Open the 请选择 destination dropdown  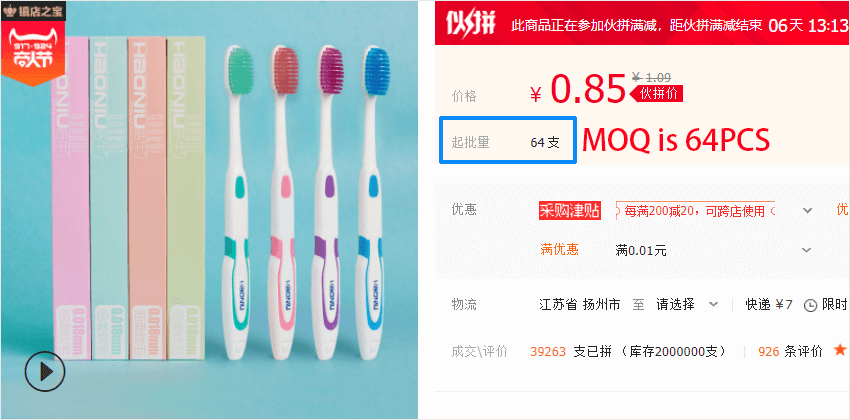coord(687,304)
